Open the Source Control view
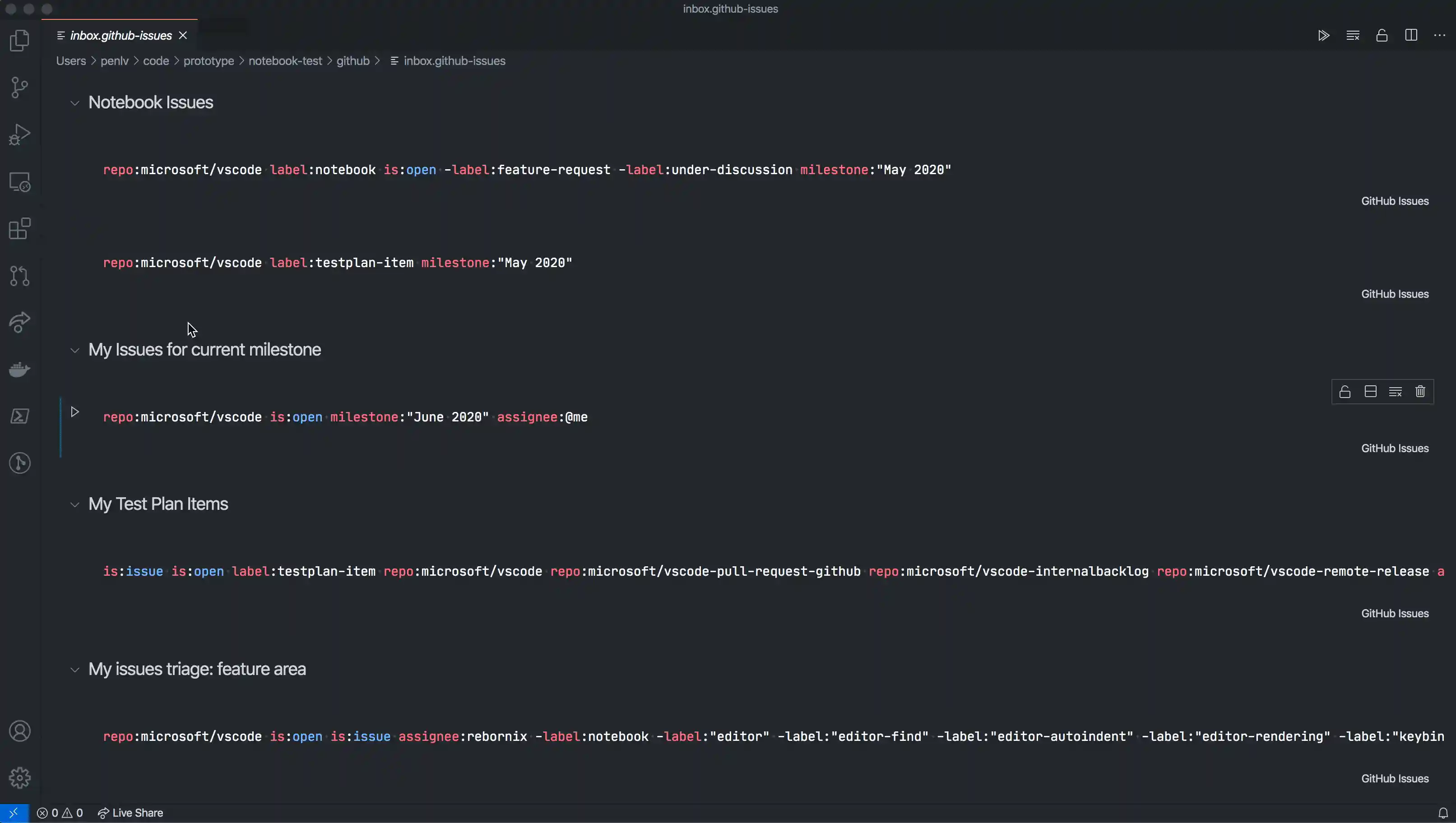This screenshot has width=1456, height=823. point(19,87)
